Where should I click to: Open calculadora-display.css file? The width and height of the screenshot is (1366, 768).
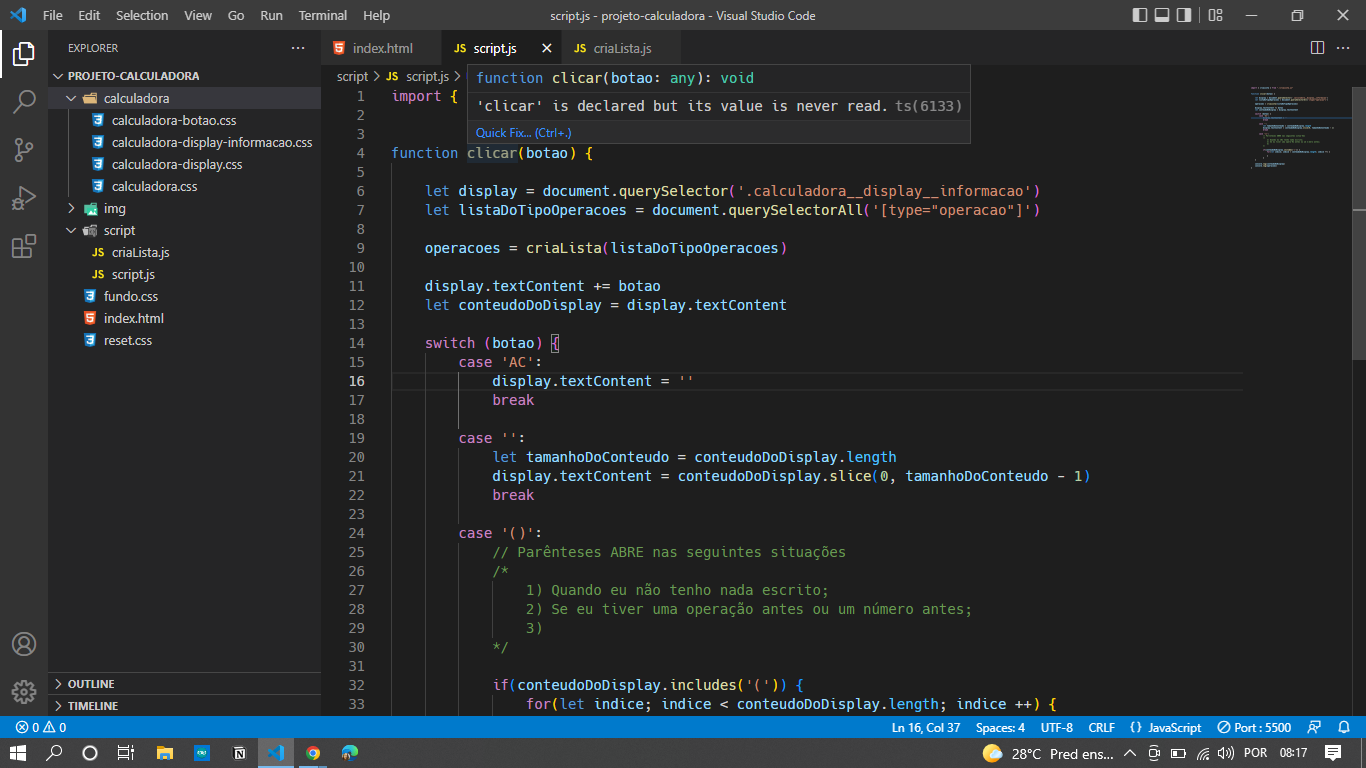[177, 164]
